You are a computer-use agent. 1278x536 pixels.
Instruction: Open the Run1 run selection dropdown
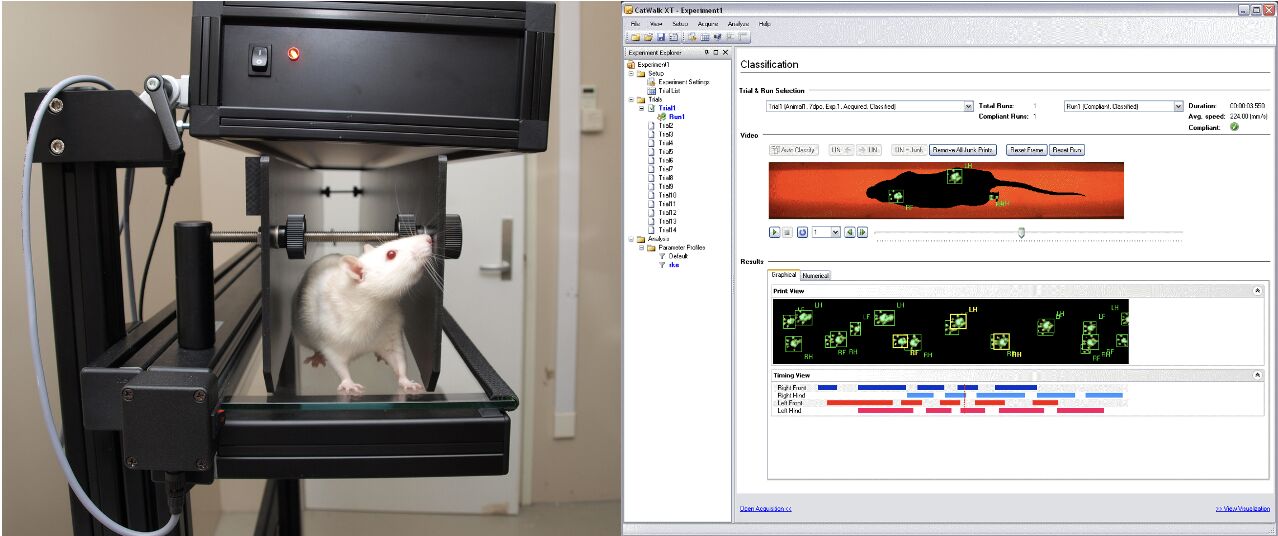[x=1177, y=106]
